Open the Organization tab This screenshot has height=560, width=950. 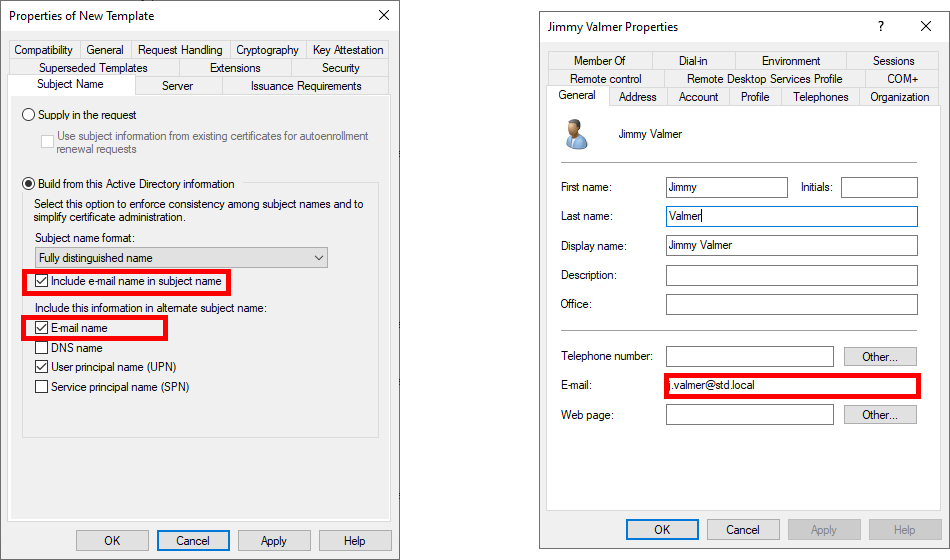pos(900,97)
